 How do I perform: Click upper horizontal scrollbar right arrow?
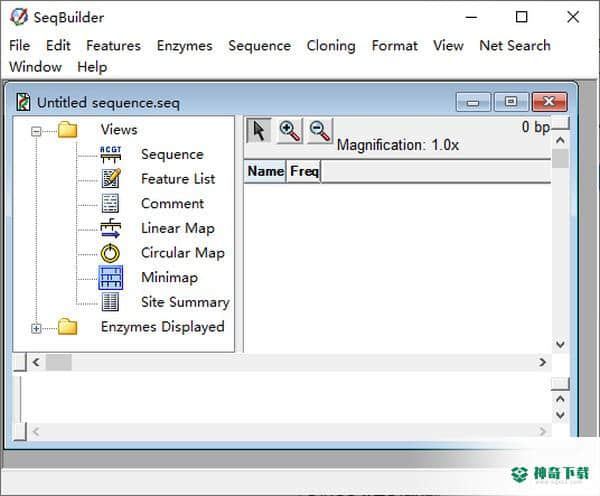coord(542,362)
